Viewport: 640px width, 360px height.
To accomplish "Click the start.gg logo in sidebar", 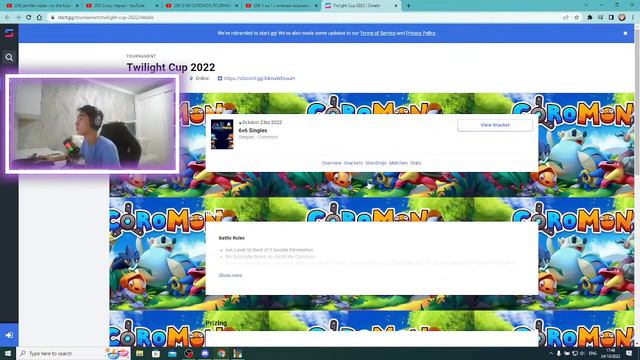I will tap(9, 33).
